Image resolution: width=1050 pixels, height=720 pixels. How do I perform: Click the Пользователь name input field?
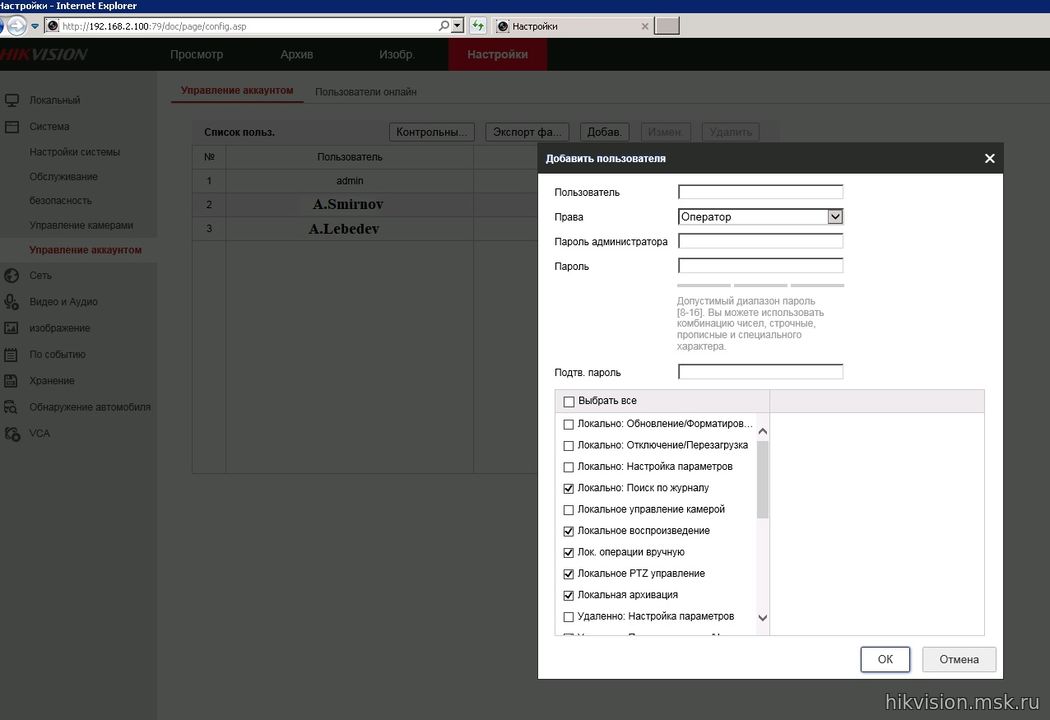coord(760,192)
